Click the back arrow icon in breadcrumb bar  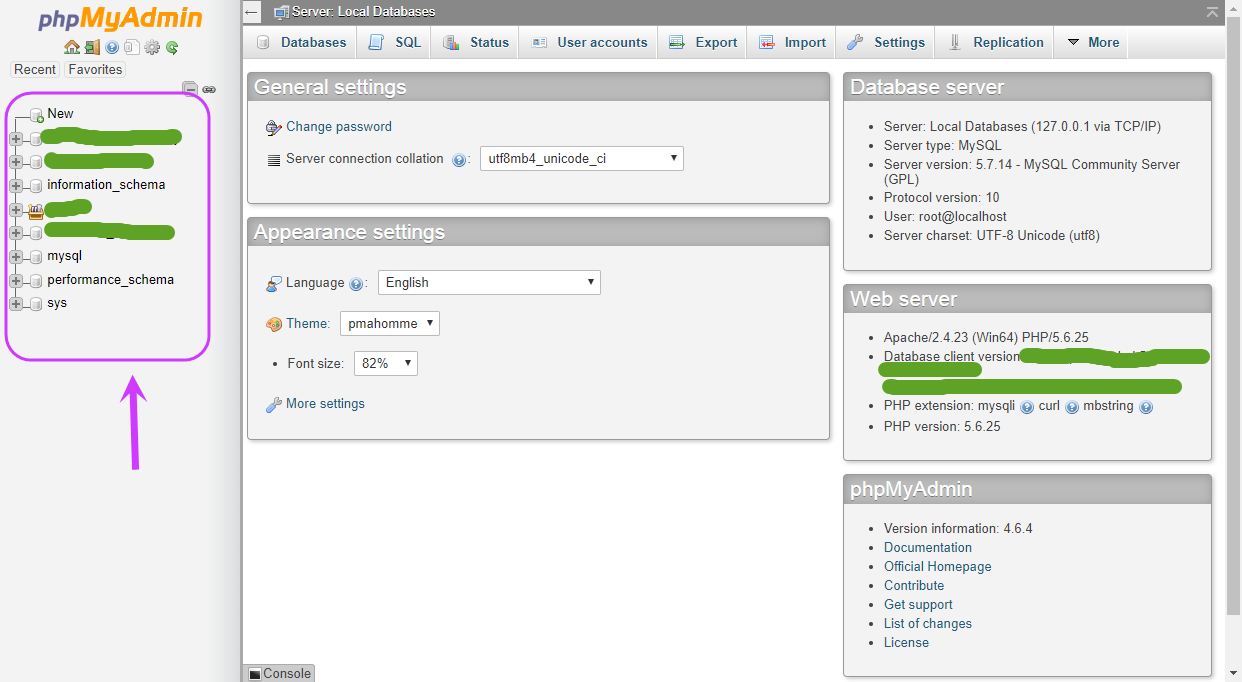253,12
